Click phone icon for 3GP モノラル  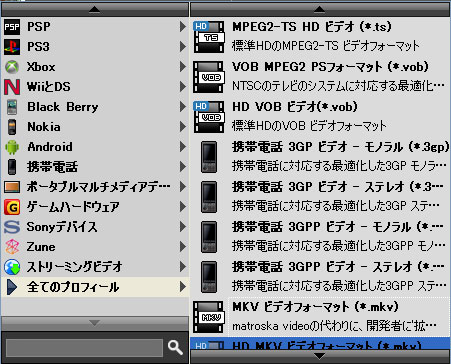[209, 157]
